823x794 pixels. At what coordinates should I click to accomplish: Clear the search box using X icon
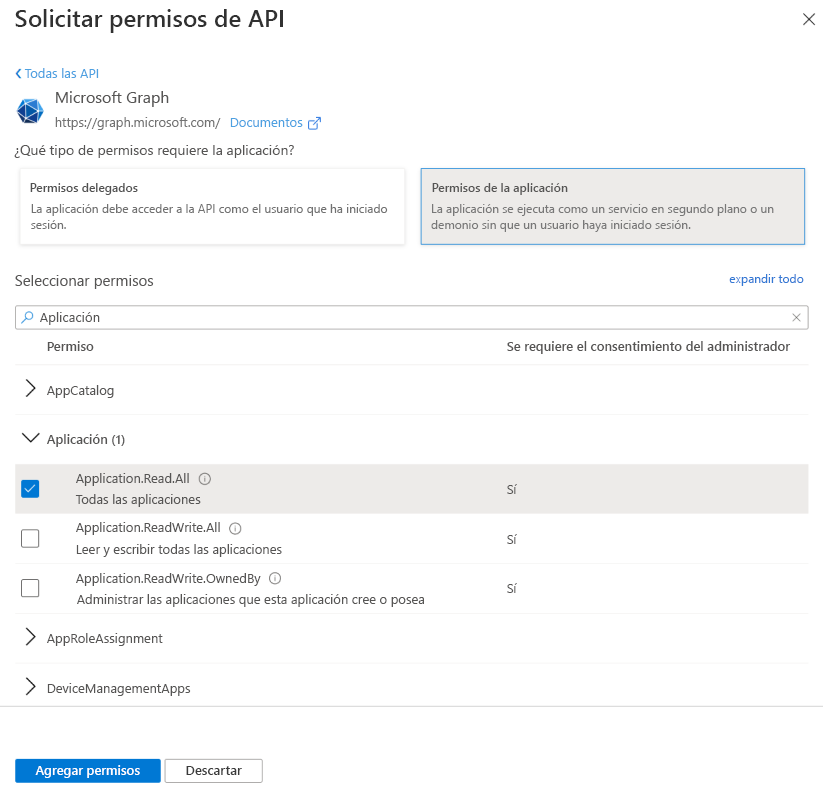[796, 317]
